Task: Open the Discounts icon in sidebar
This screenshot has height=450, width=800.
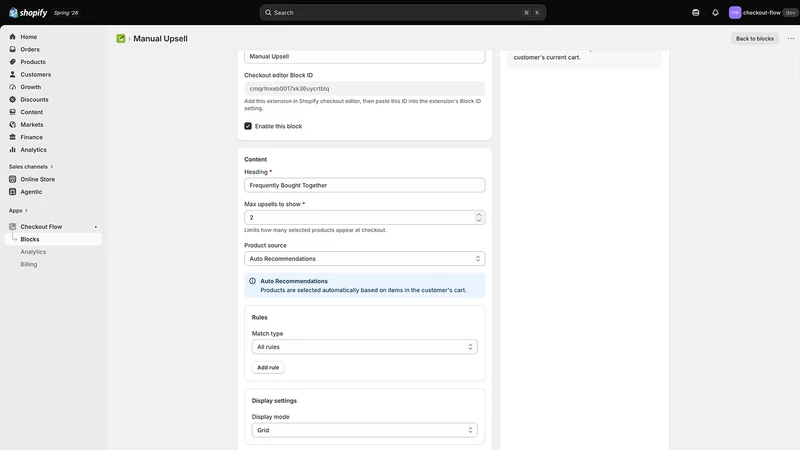Action: [13, 99]
